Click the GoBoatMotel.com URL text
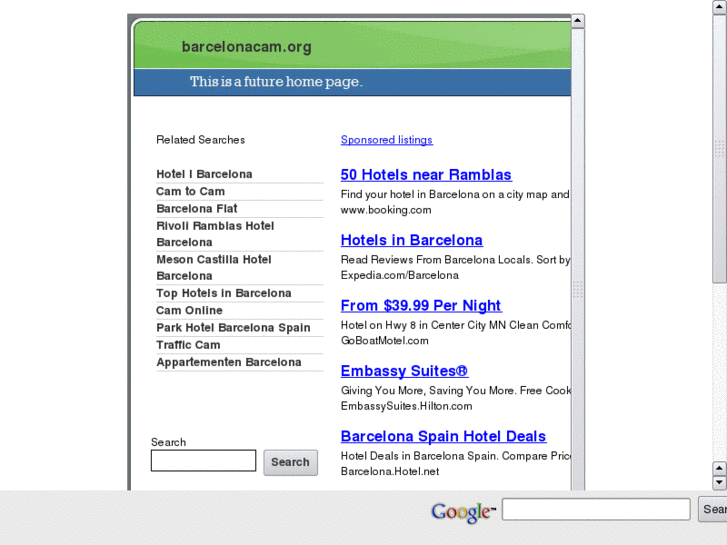This screenshot has width=727, height=545. [384, 340]
